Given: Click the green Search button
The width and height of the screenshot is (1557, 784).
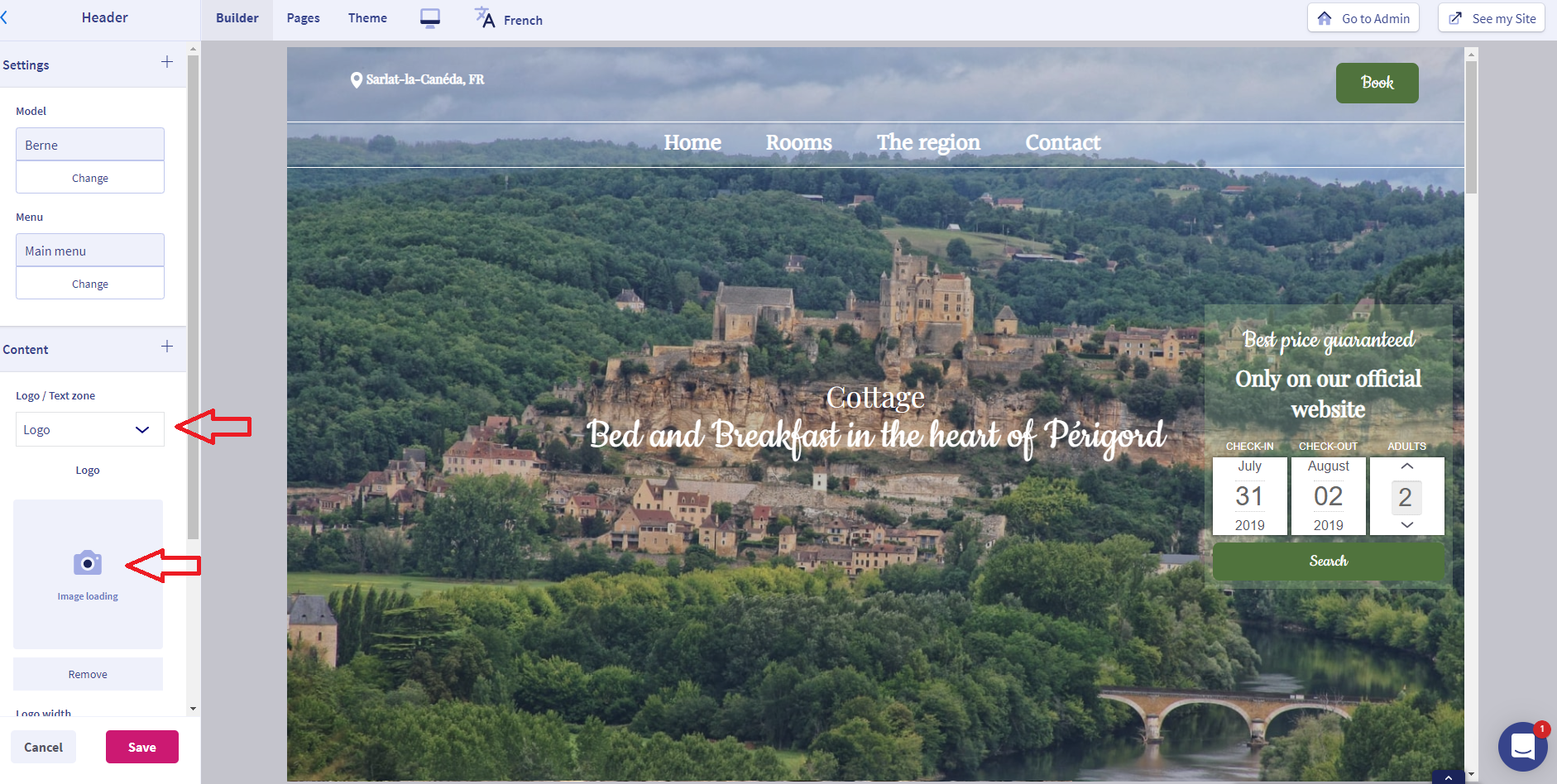Looking at the screenshot, I should pos(1328,561).
